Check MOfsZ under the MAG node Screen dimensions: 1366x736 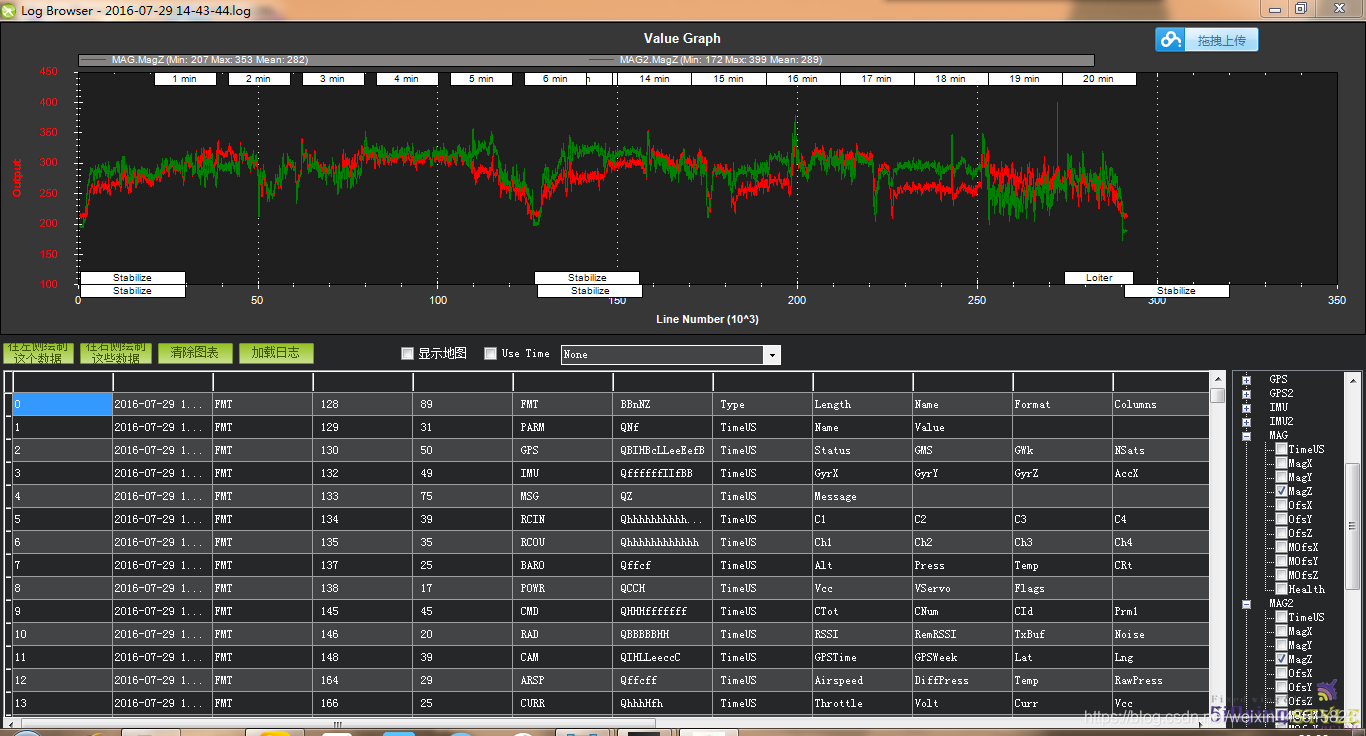click(1282, 576)
